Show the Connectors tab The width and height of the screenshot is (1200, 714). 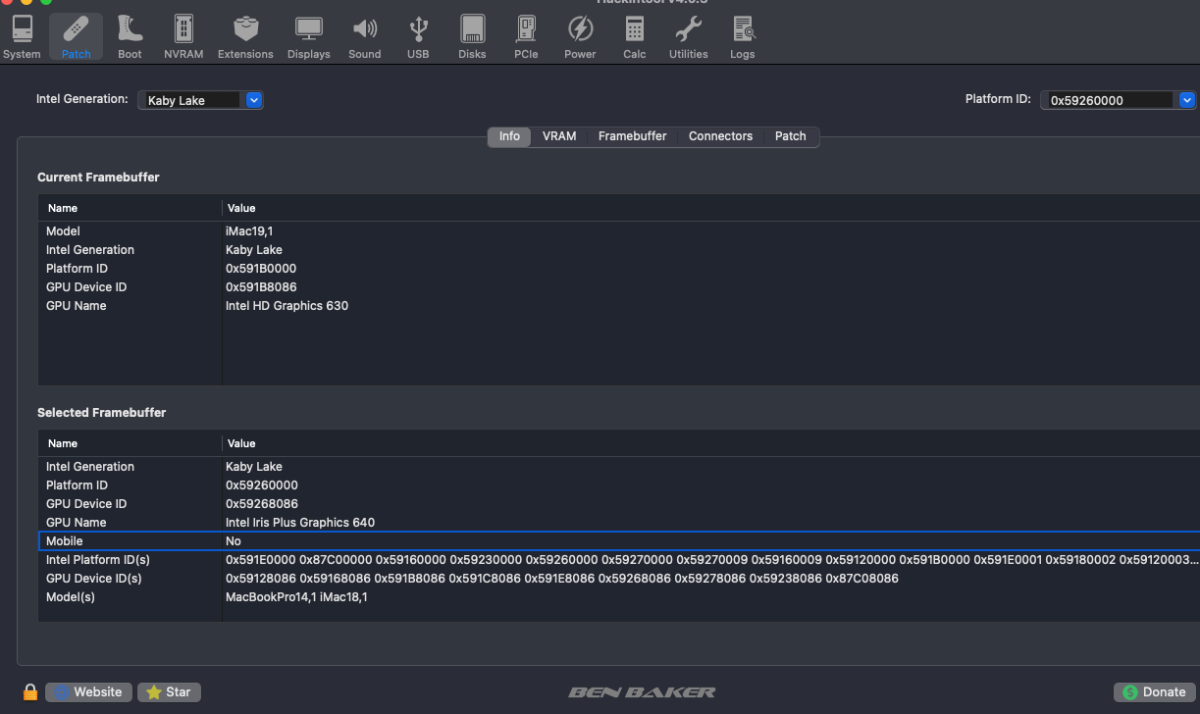point(720,136)
